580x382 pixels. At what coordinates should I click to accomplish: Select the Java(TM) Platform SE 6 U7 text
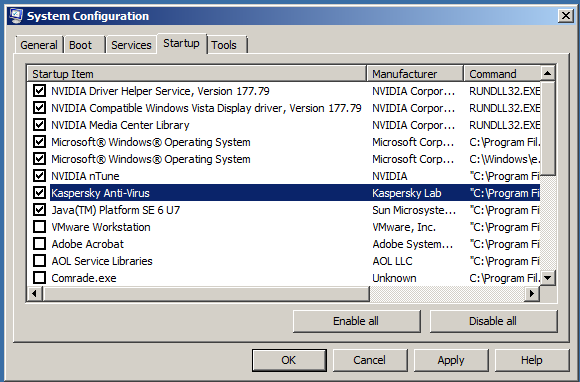click(115, 210)
